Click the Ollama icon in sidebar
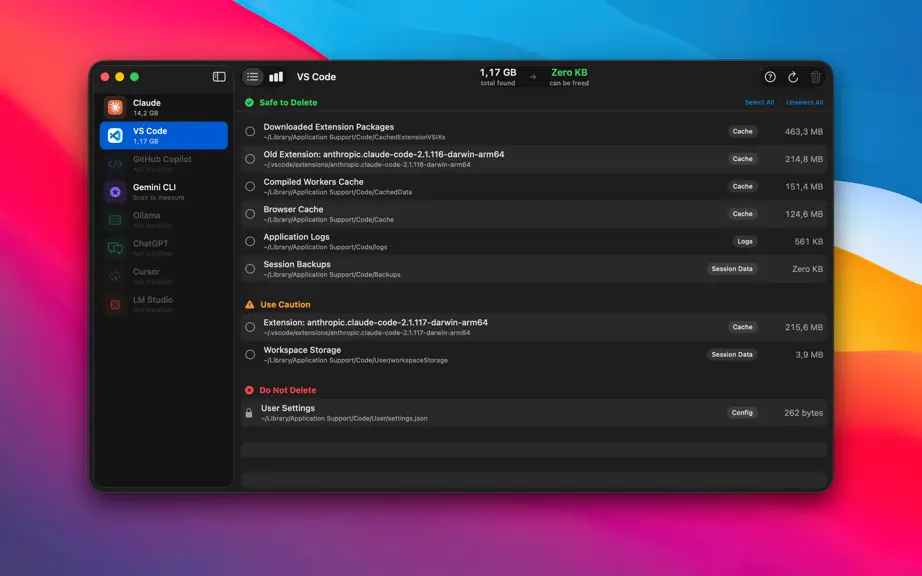Viewport: 922px width, 576px height. click(x=115, y=220)
